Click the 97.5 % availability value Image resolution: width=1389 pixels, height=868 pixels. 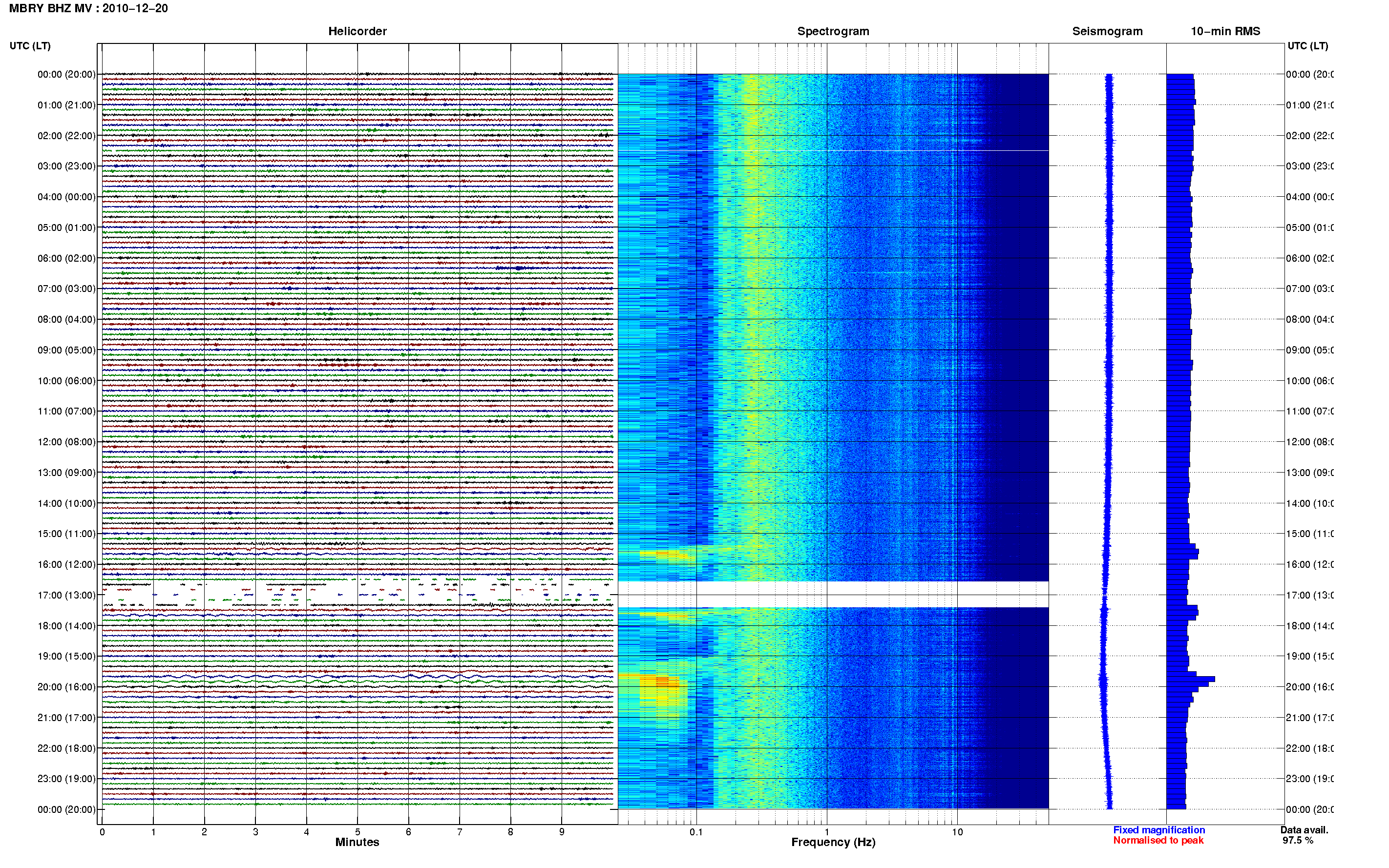point(1297,841)
